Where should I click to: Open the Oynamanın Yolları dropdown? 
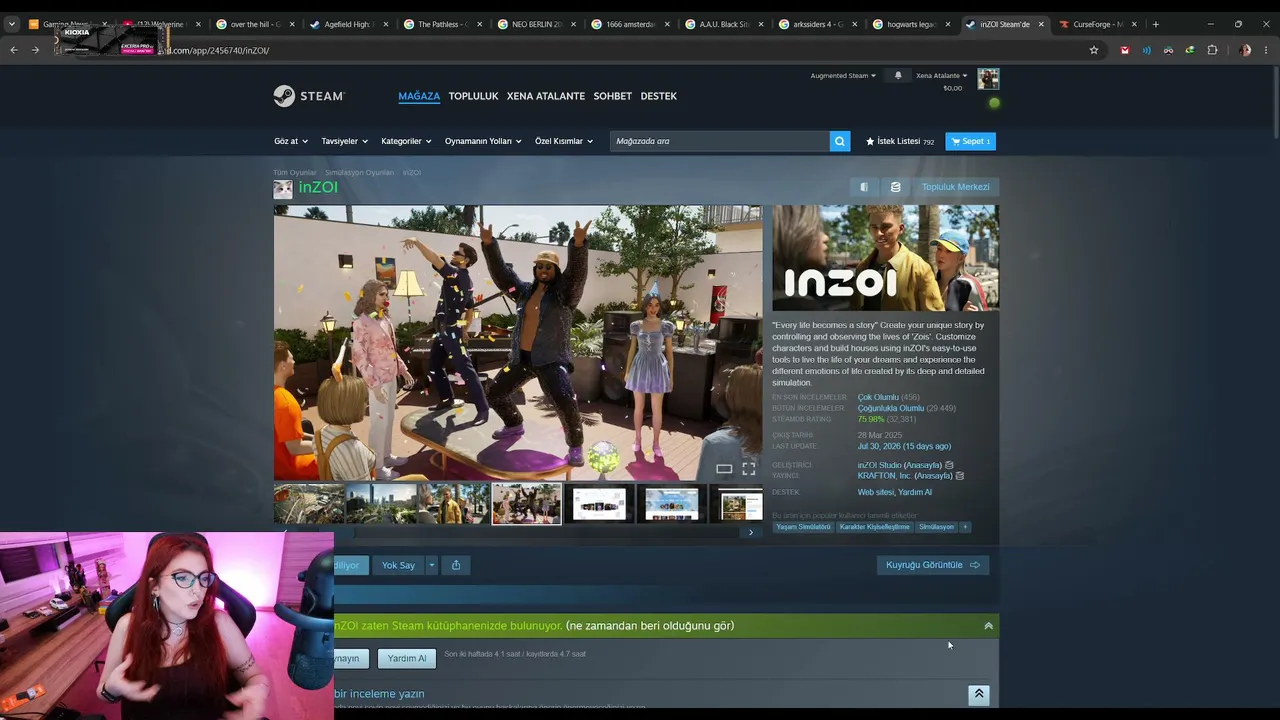tap(483, 141)
